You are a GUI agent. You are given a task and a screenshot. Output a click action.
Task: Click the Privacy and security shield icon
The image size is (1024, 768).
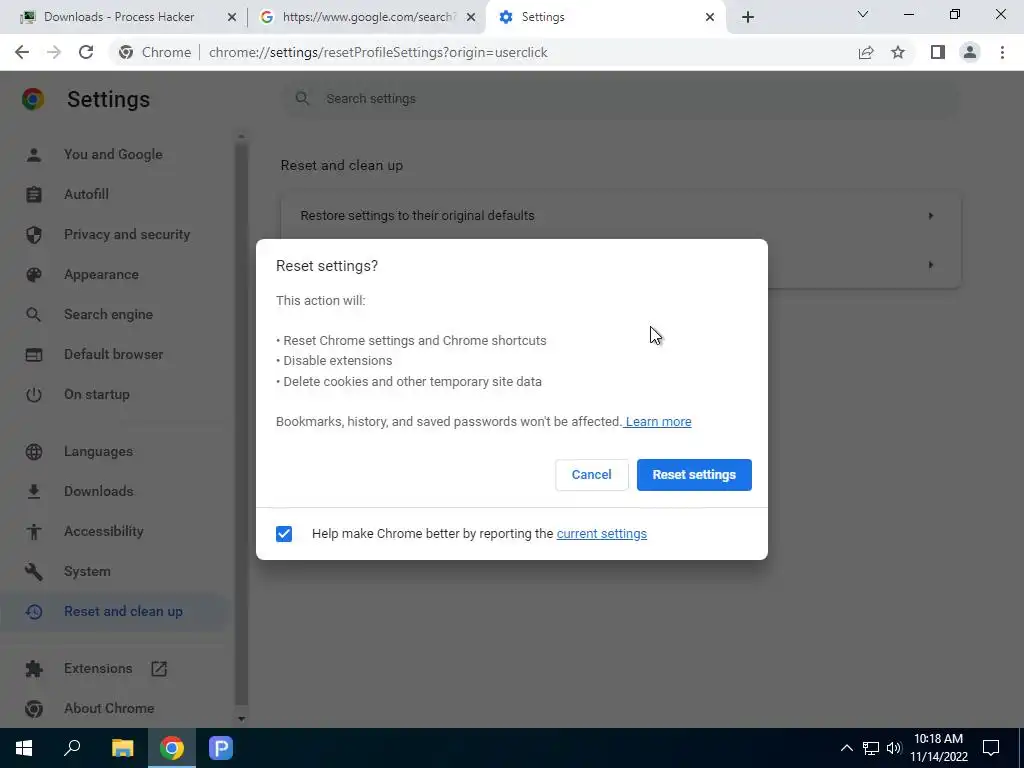pos(34,234)
